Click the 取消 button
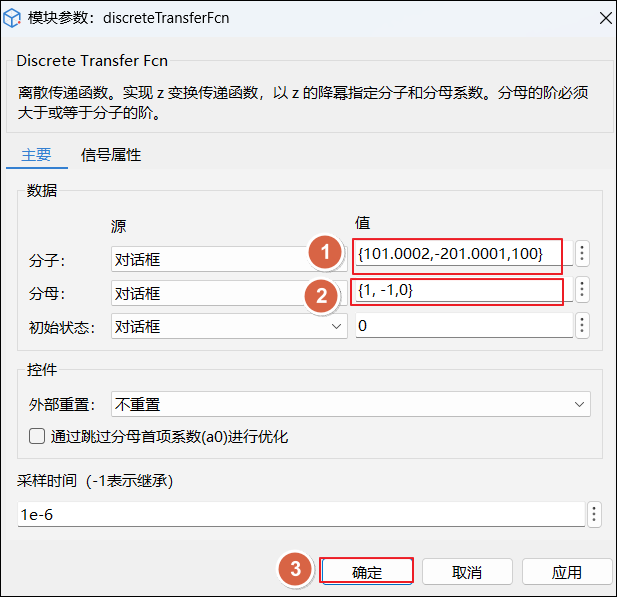Screen dimensions: 617x597 (x=467, y=572)
